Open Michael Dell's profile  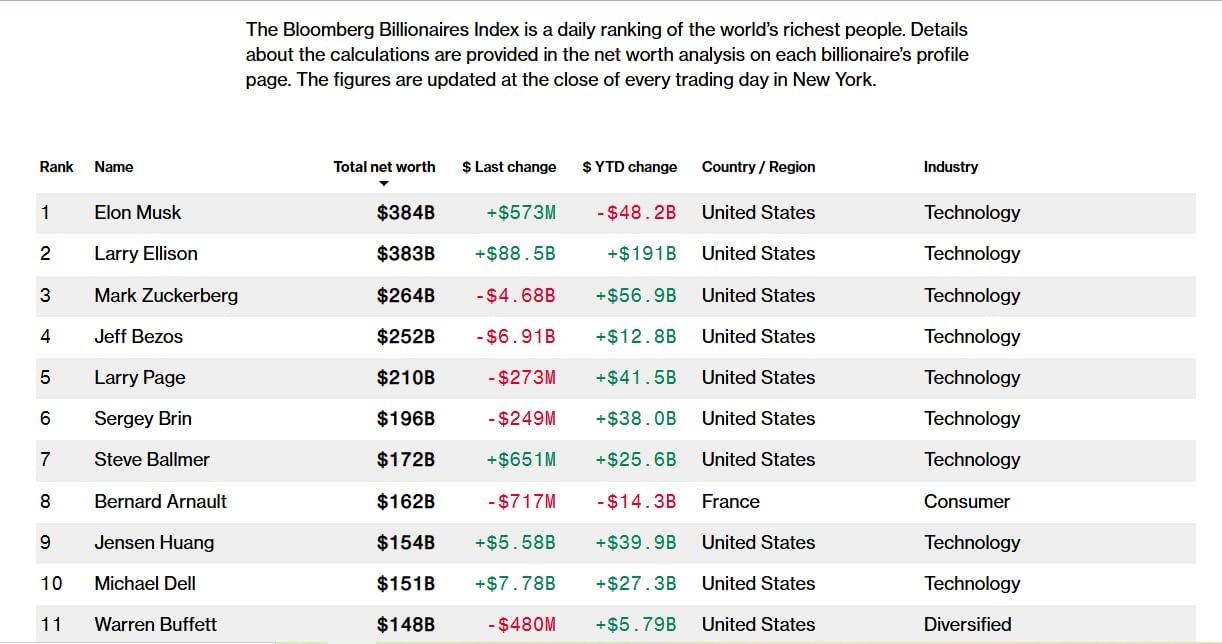point(145,584)
